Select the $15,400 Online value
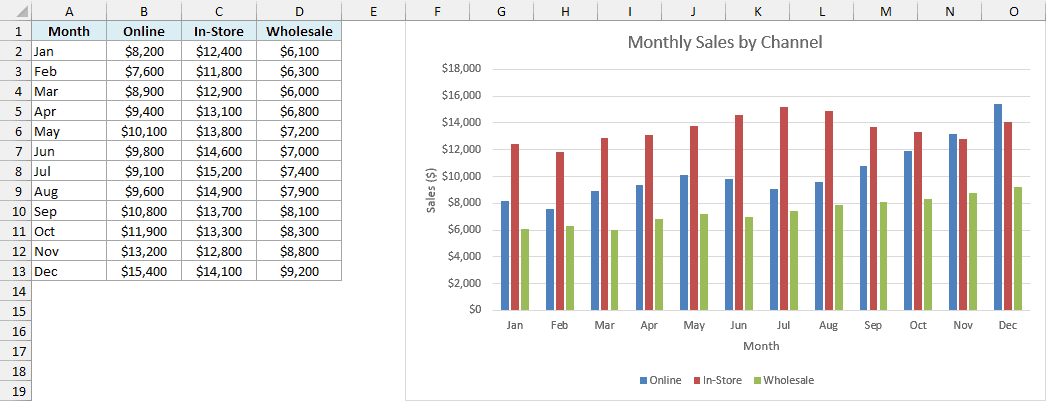The image size is (1046, 401). (x=144, y=272)
